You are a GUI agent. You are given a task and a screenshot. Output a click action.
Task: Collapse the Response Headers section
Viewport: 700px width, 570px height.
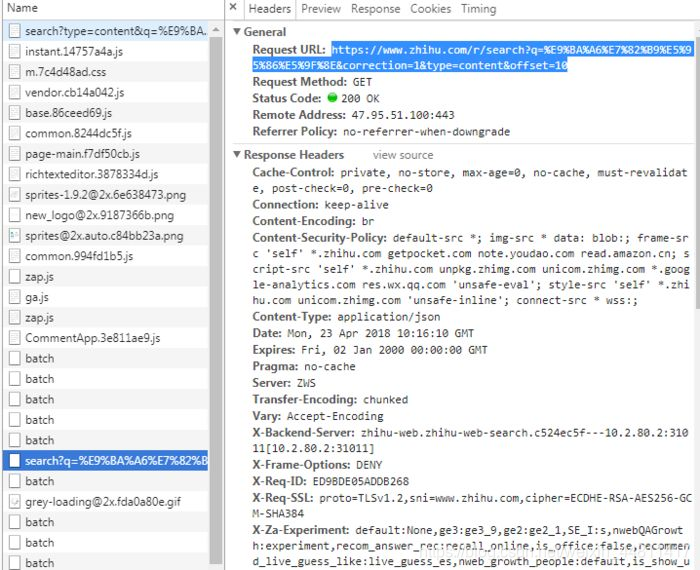[x=237, y=154]
